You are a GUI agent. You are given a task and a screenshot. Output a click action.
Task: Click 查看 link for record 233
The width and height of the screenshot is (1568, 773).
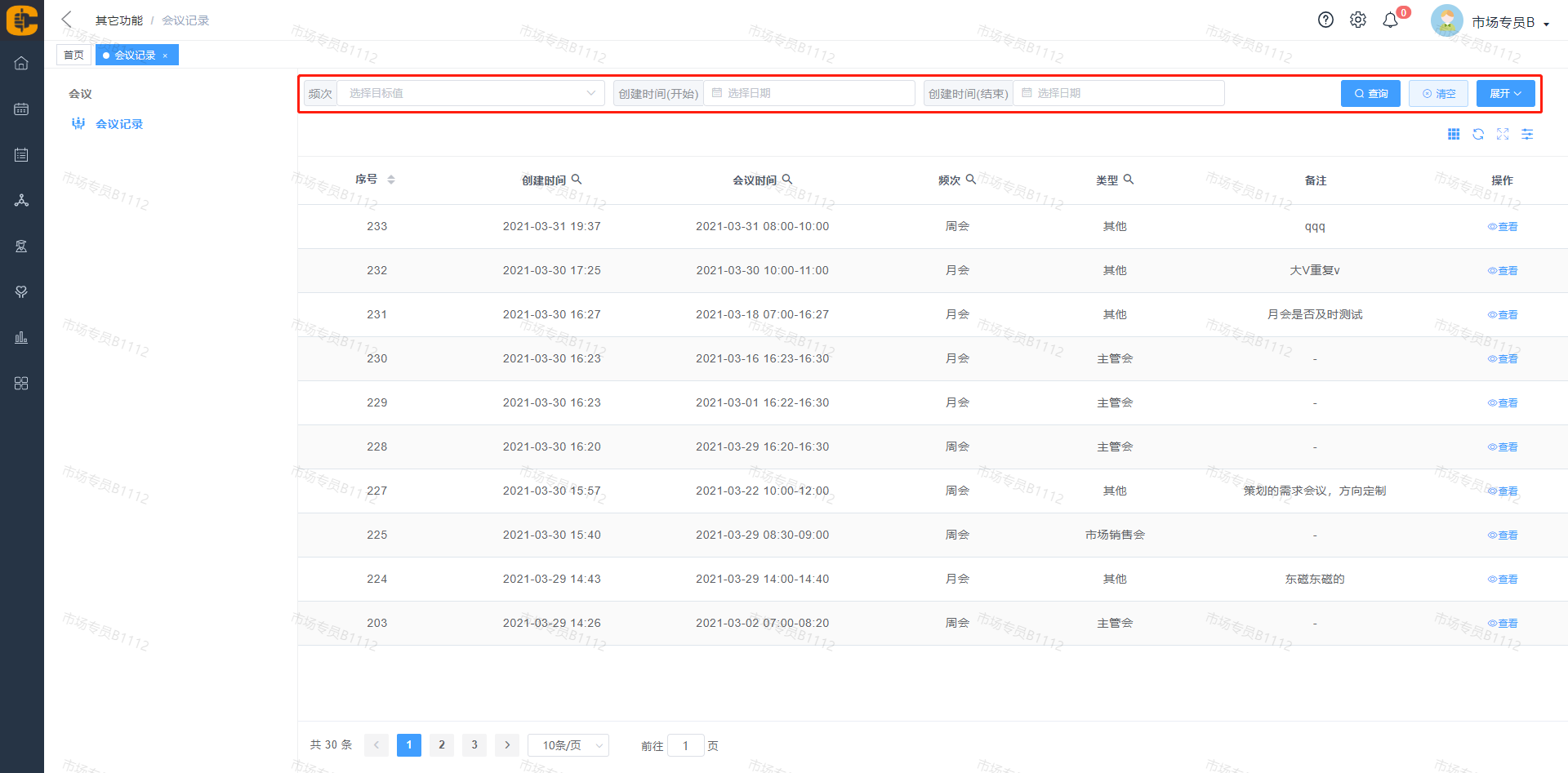(1503, 227)
